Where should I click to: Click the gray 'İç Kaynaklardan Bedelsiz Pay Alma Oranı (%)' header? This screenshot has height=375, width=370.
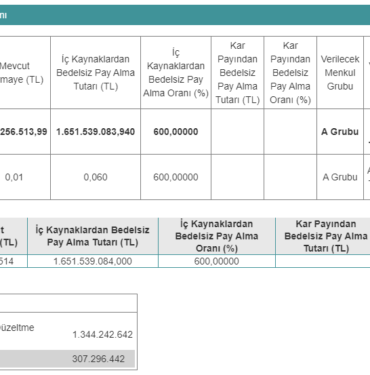[x=217, y=236]
